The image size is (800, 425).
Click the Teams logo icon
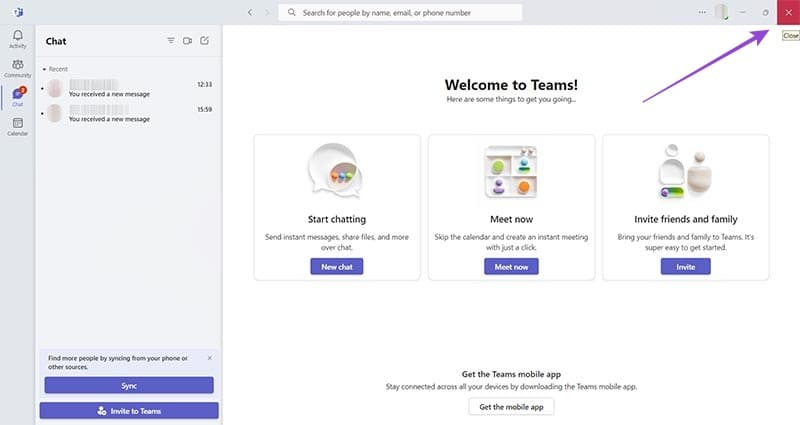click(x=18, y=12)
